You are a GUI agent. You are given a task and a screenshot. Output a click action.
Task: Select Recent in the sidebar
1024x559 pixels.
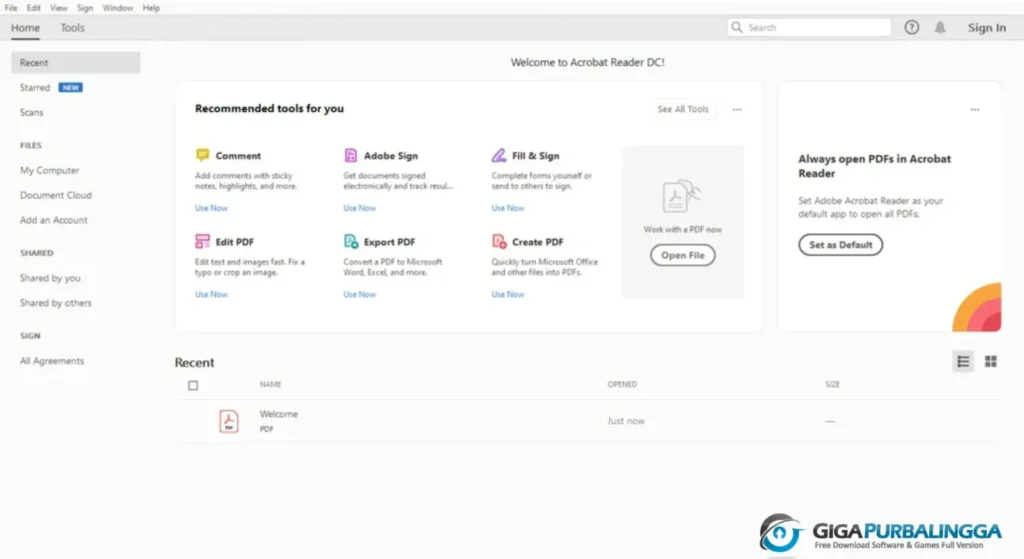pos(76,63)
